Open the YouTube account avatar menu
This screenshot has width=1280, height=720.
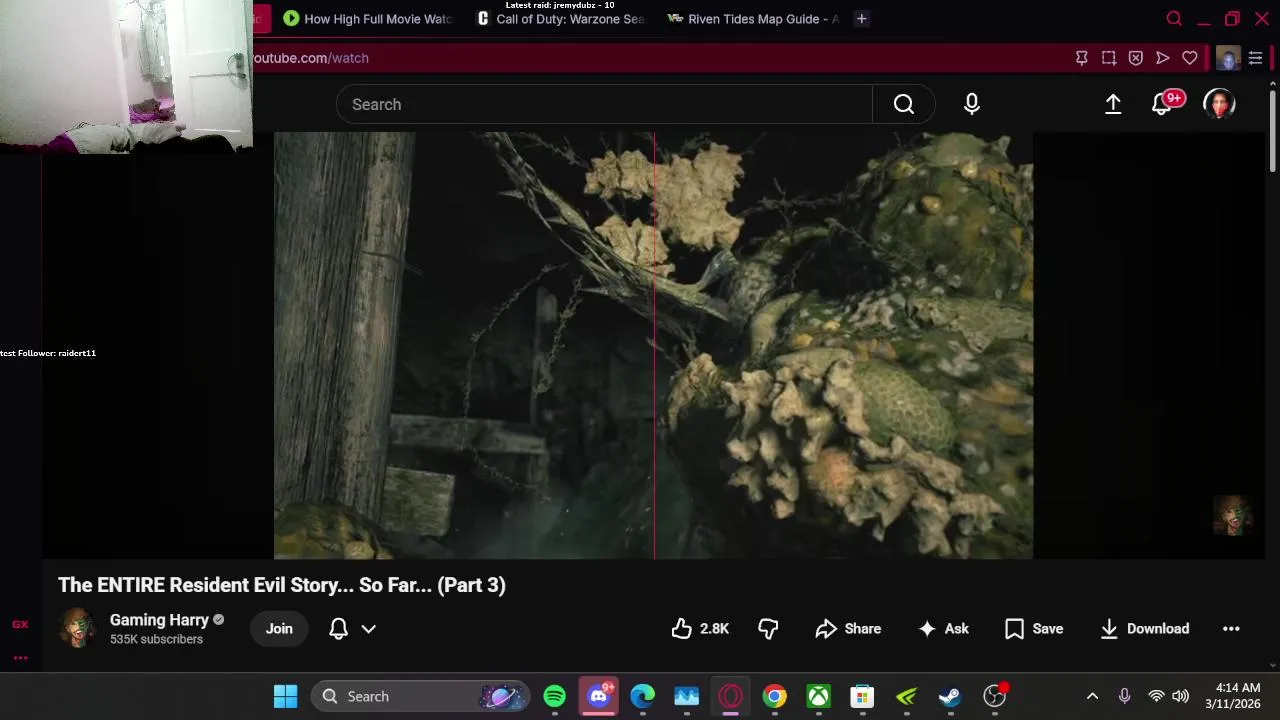point(1219,104)
